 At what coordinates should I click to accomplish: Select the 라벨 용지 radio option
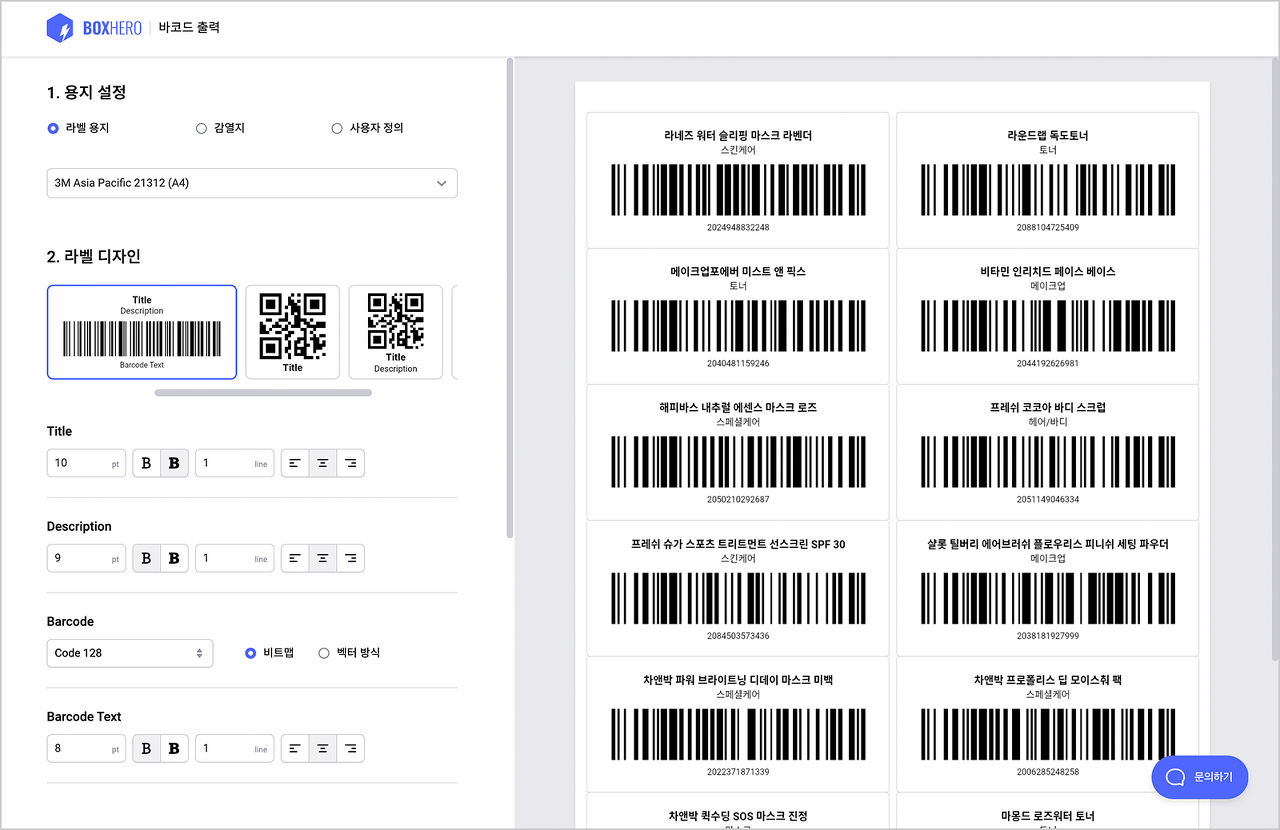point(53,128)
